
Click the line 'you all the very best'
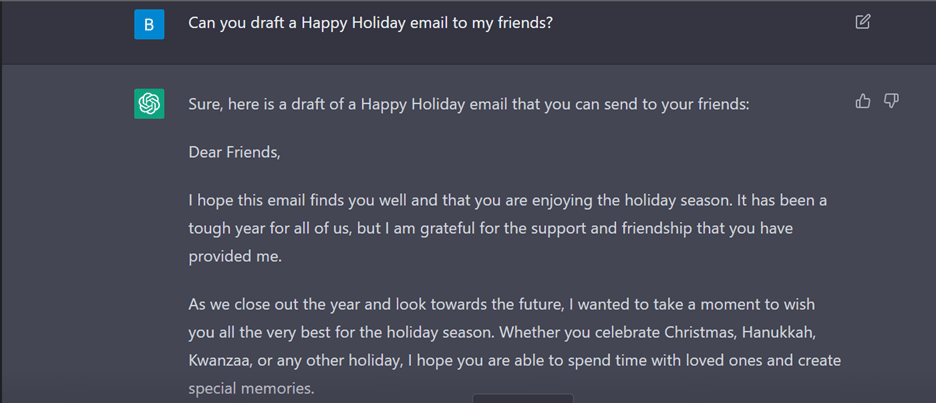(502, 333)
